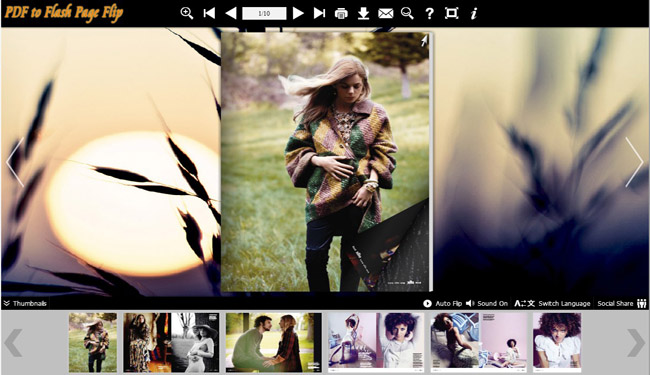Switch to fullscreen mode
Screen dimensions: 650x375
point(451,13)
